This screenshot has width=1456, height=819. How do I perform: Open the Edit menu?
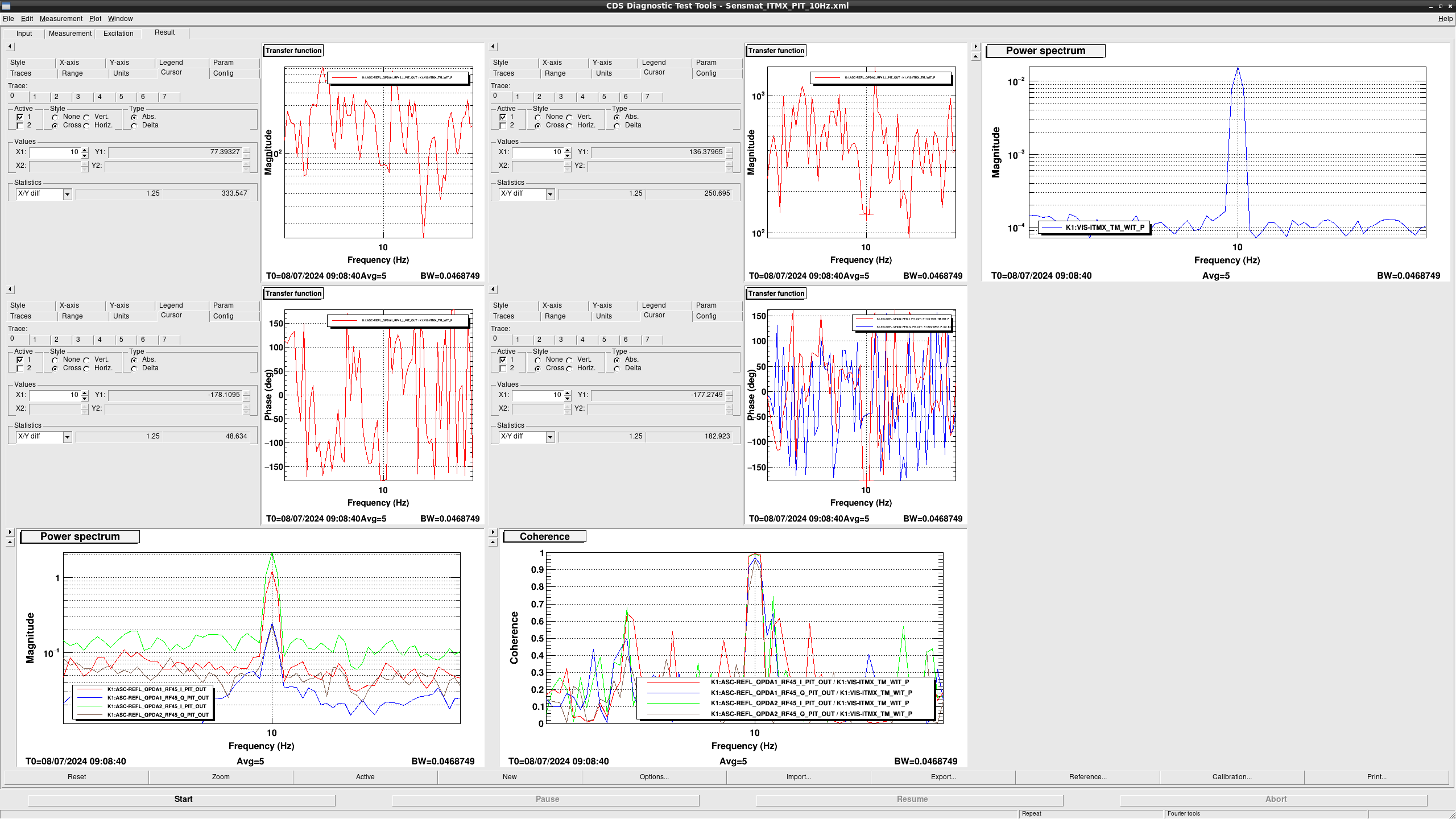tap(27, 19)
